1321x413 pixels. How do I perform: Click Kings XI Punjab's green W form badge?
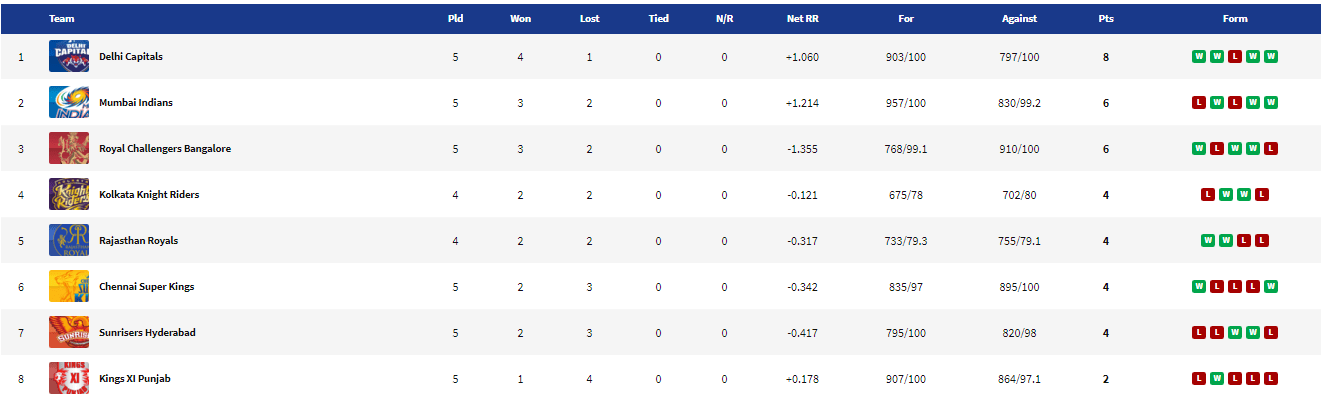(1216, 379)
